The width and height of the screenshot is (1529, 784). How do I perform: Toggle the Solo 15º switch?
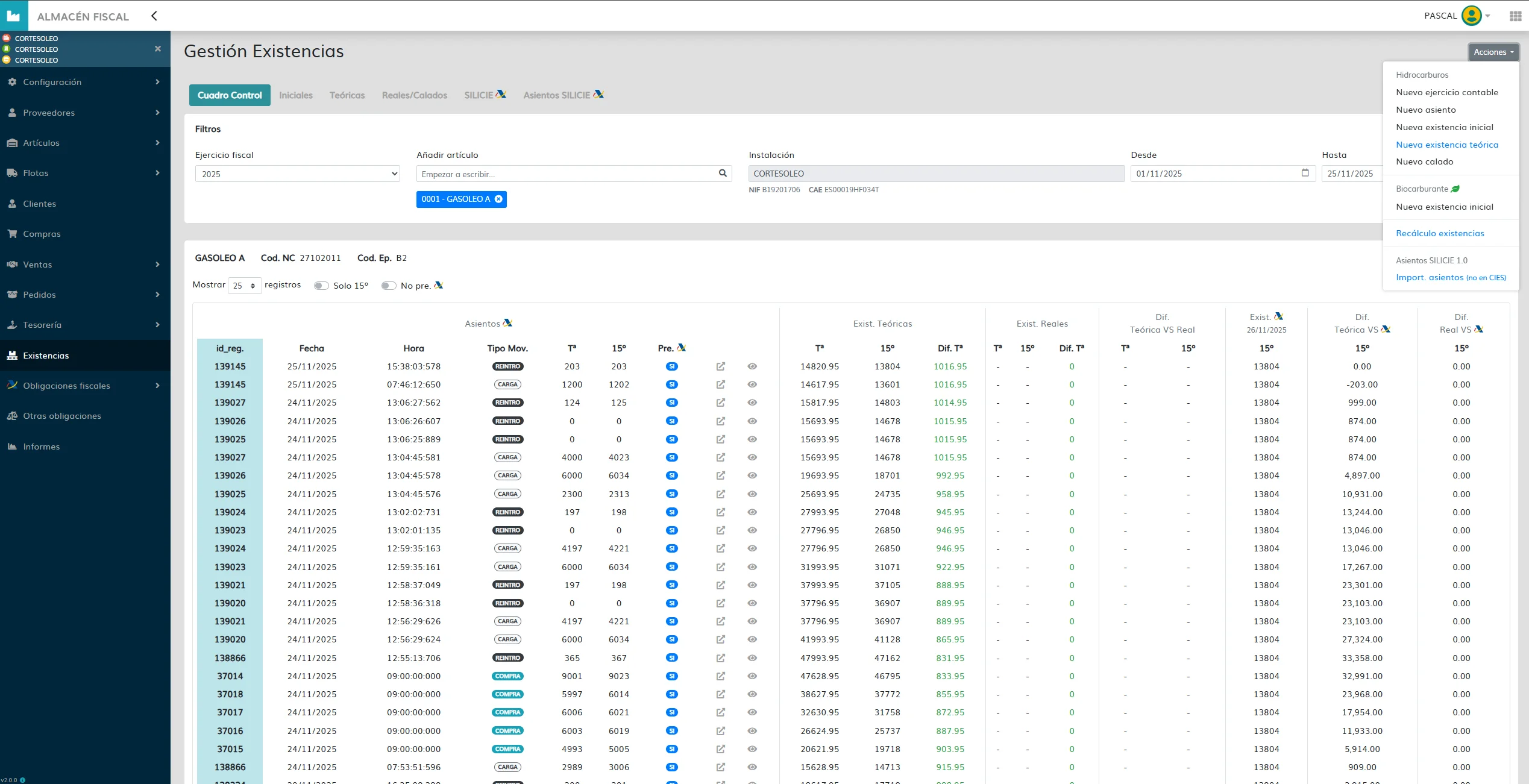(x=321, y=286)
